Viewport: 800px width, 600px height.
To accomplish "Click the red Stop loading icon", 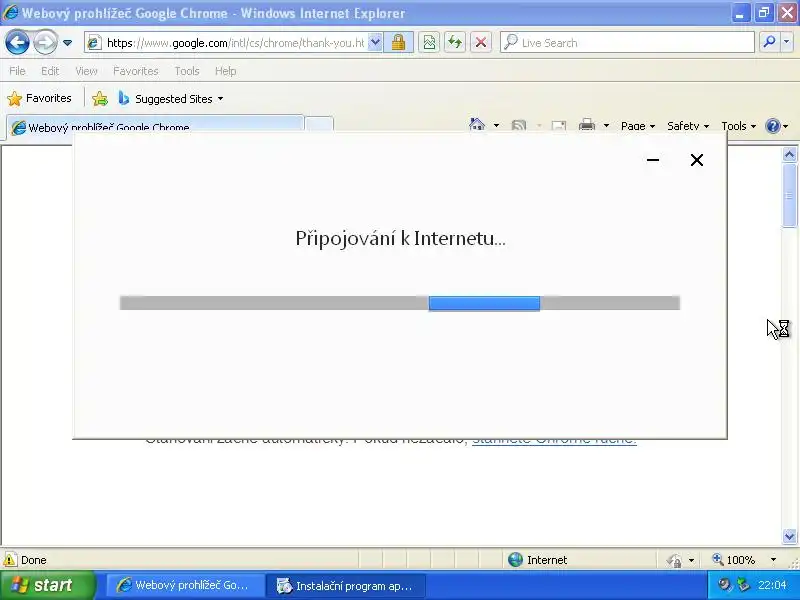I will [481, 43].
